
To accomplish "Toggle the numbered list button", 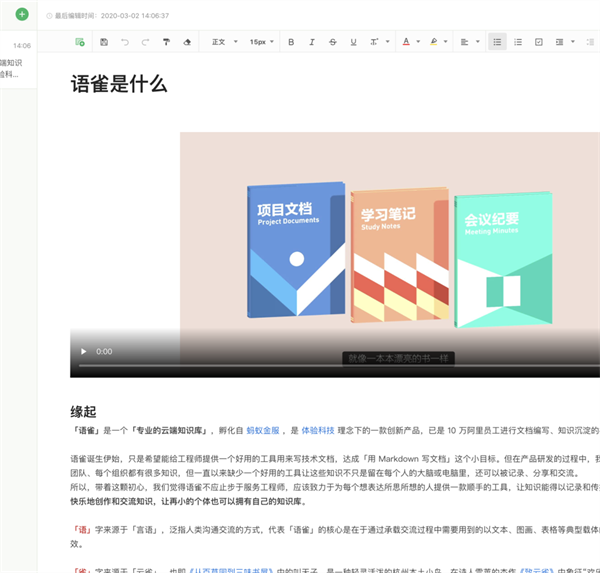I will pos(518,42).
